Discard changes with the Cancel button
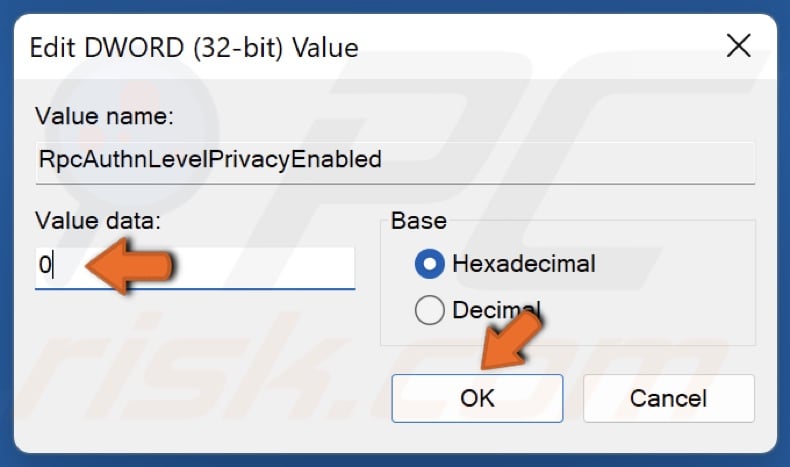The height and width of the screenshot is (467, 790). coord(669,398)
